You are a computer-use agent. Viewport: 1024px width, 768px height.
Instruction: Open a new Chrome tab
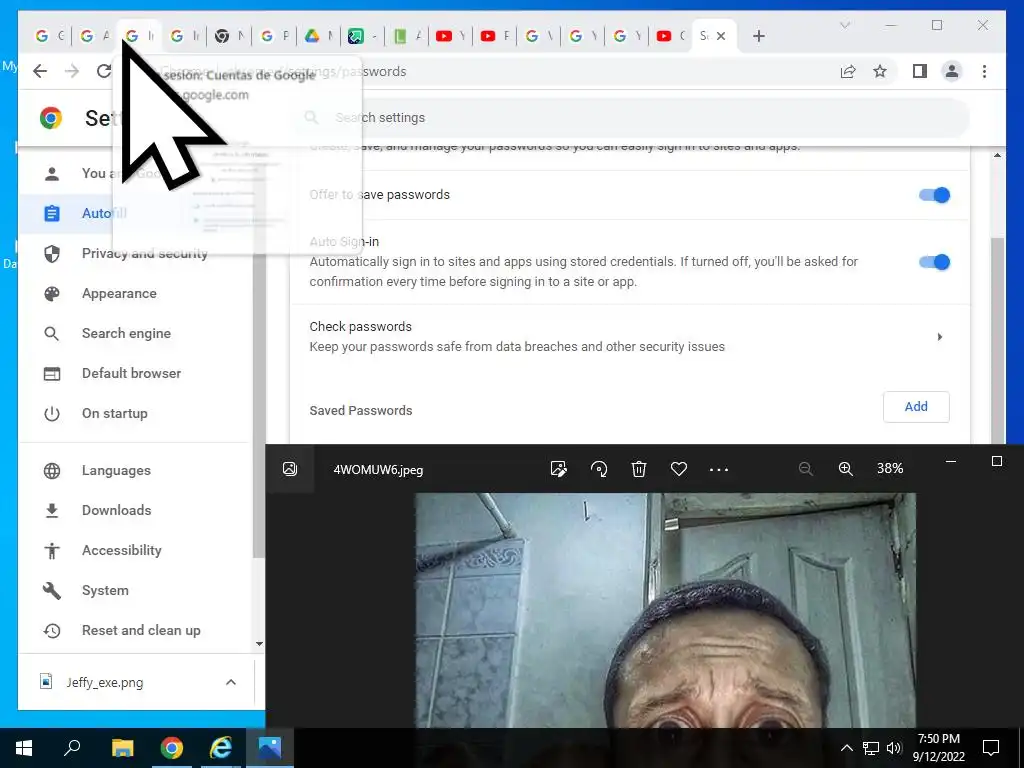point(758,36)
